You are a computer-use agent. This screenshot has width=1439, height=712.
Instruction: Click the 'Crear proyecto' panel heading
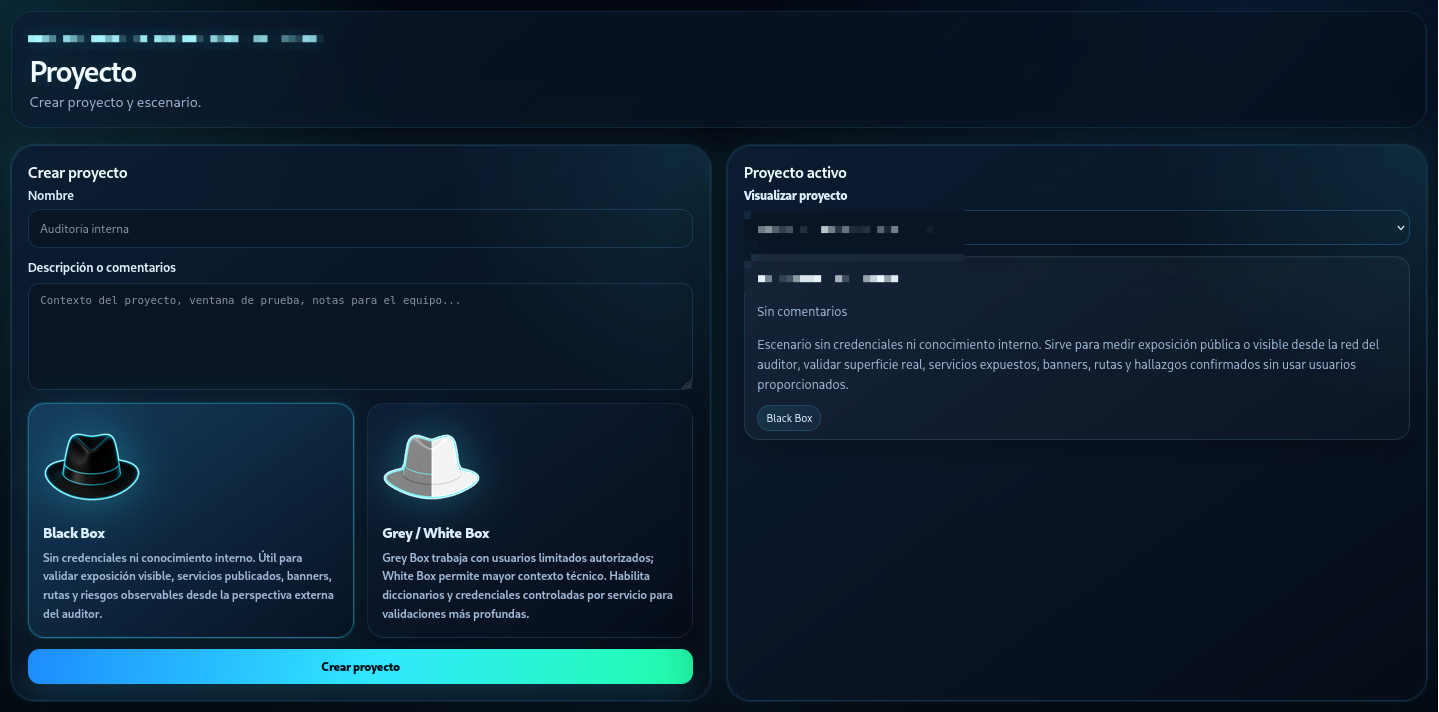coord(78,173)
